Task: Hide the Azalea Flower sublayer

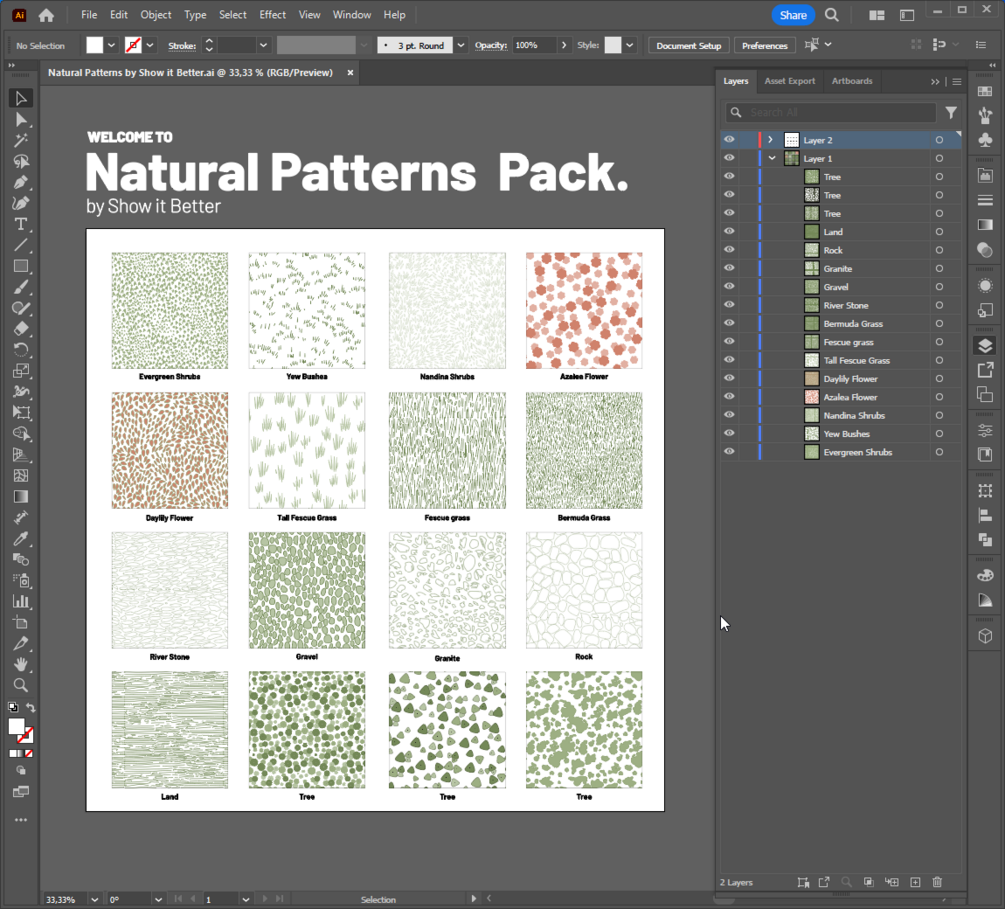Action: coord(729,397)
